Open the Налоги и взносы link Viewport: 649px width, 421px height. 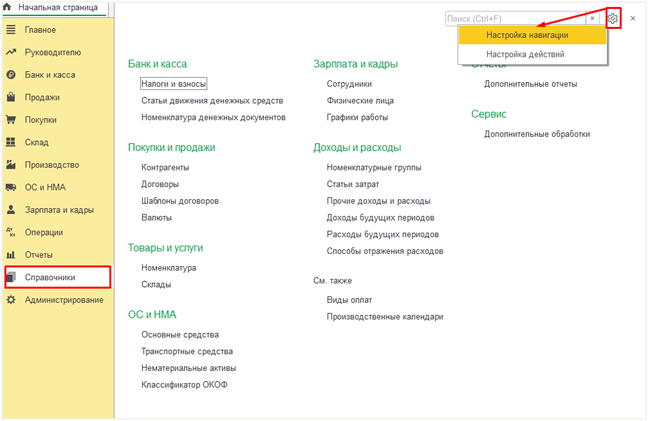click(173, 84)
